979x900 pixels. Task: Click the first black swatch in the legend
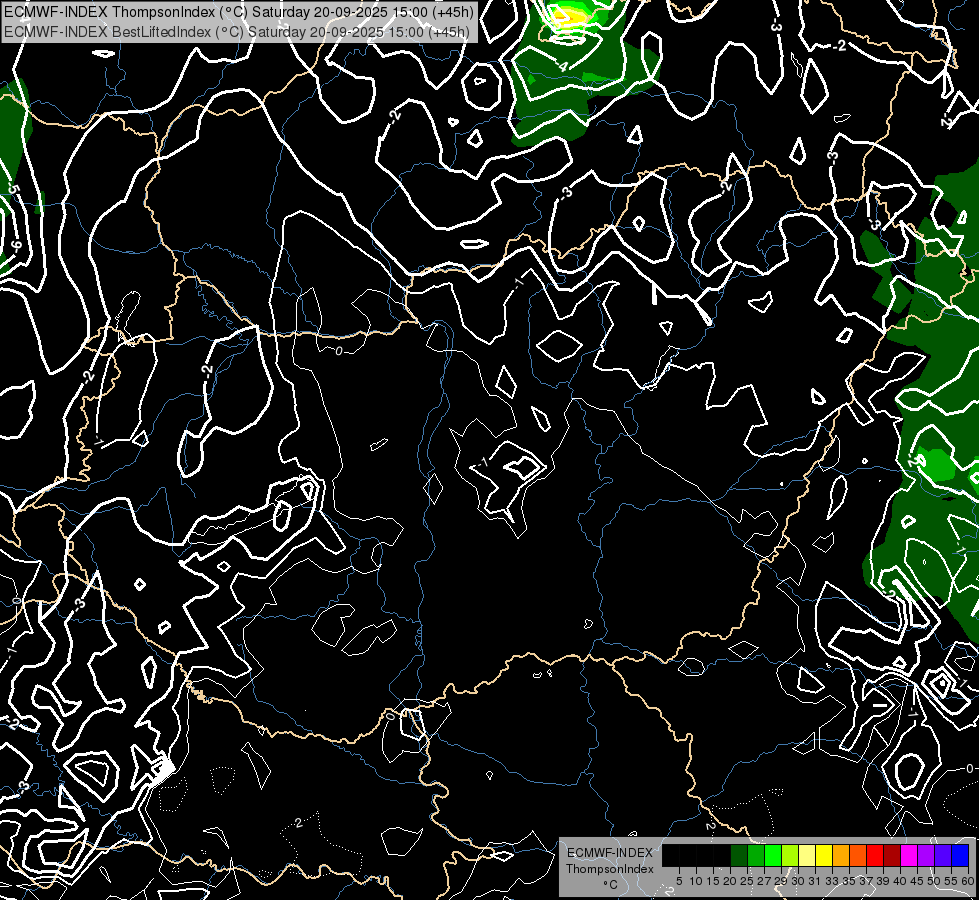(x=671, y=855)
